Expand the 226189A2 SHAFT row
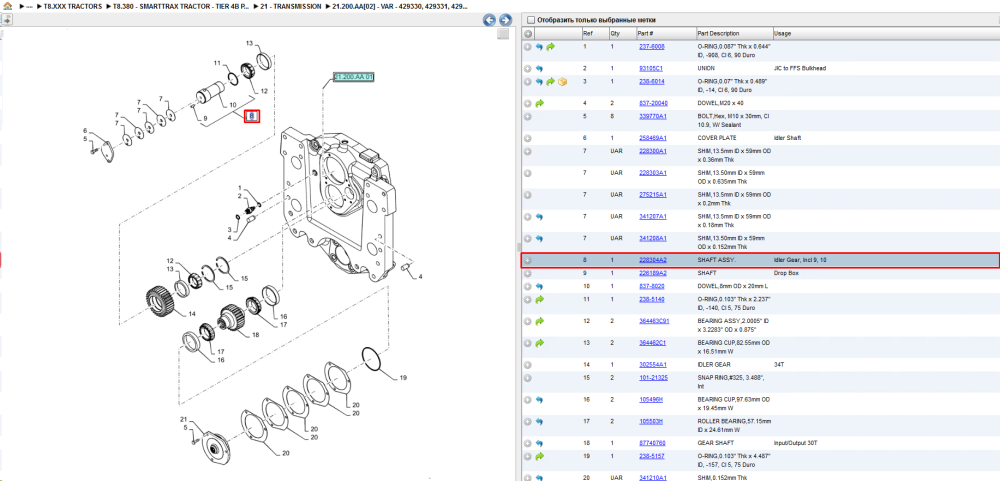This screenshot has height=481, width=1000. [x=528, y=273]
